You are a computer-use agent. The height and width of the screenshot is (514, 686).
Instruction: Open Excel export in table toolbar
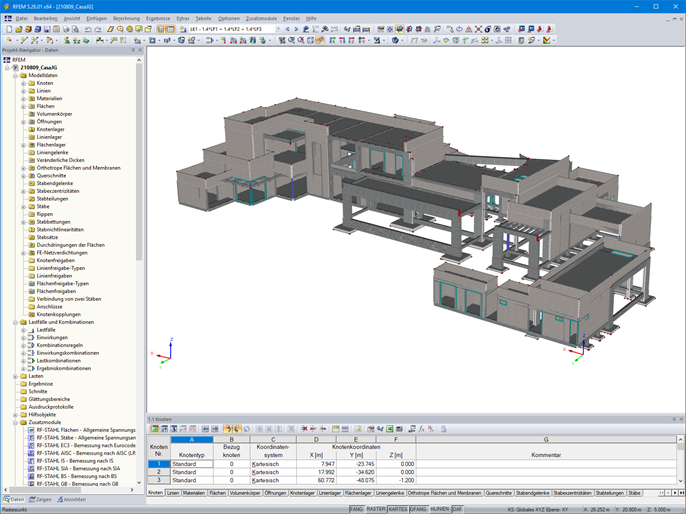[x=389, y=429]
